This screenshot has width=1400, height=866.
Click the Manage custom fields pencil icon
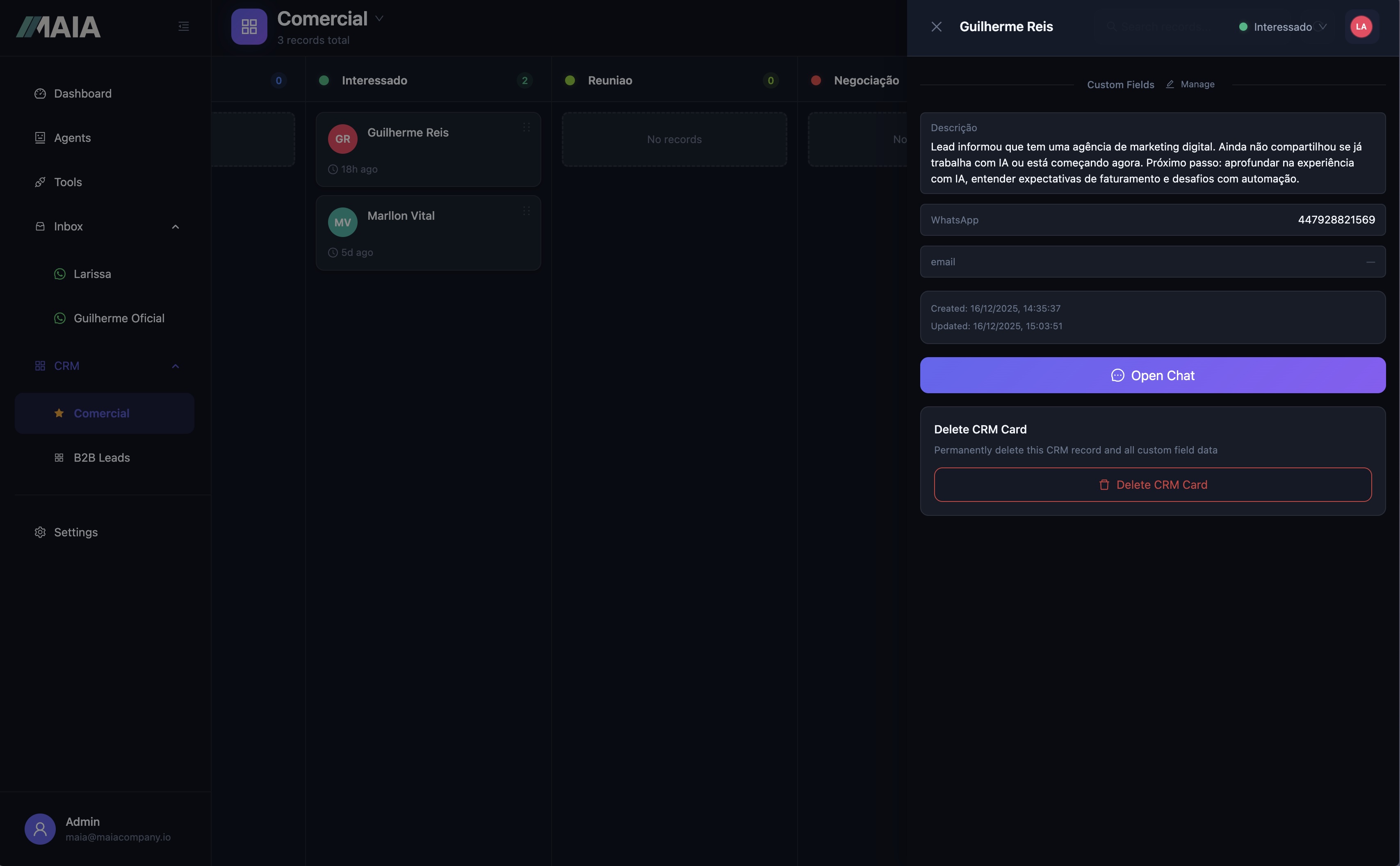coord(1171,84)
